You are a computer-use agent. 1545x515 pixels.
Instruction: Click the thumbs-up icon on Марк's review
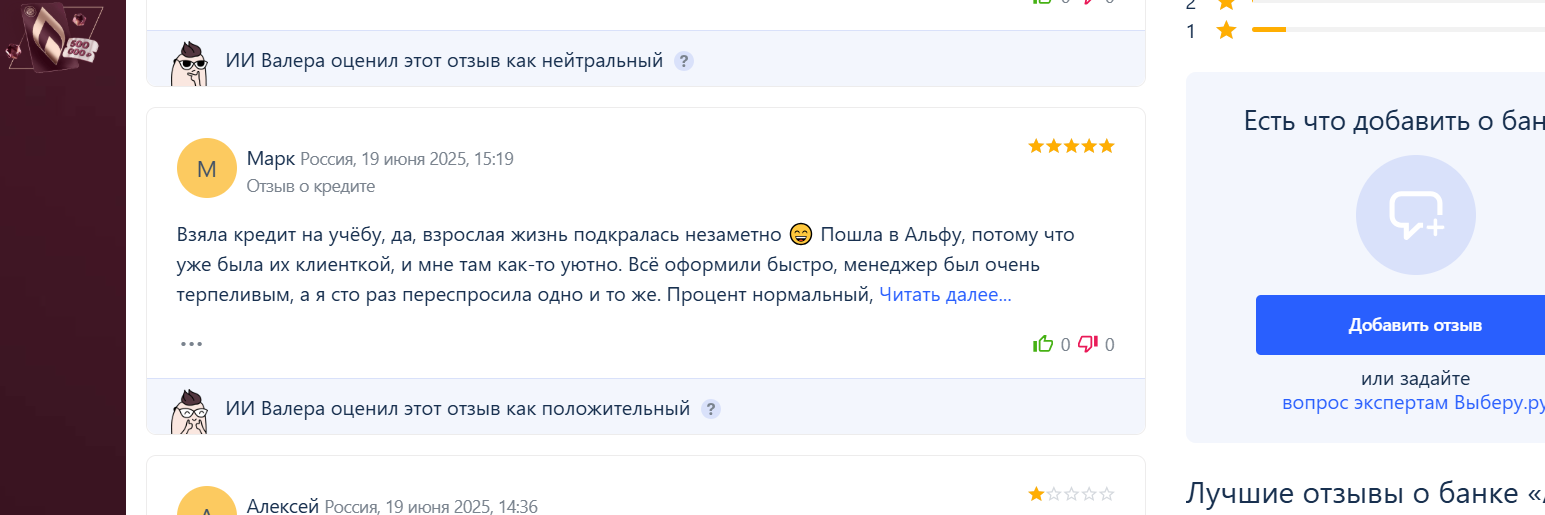click(x=1043, y=344)
